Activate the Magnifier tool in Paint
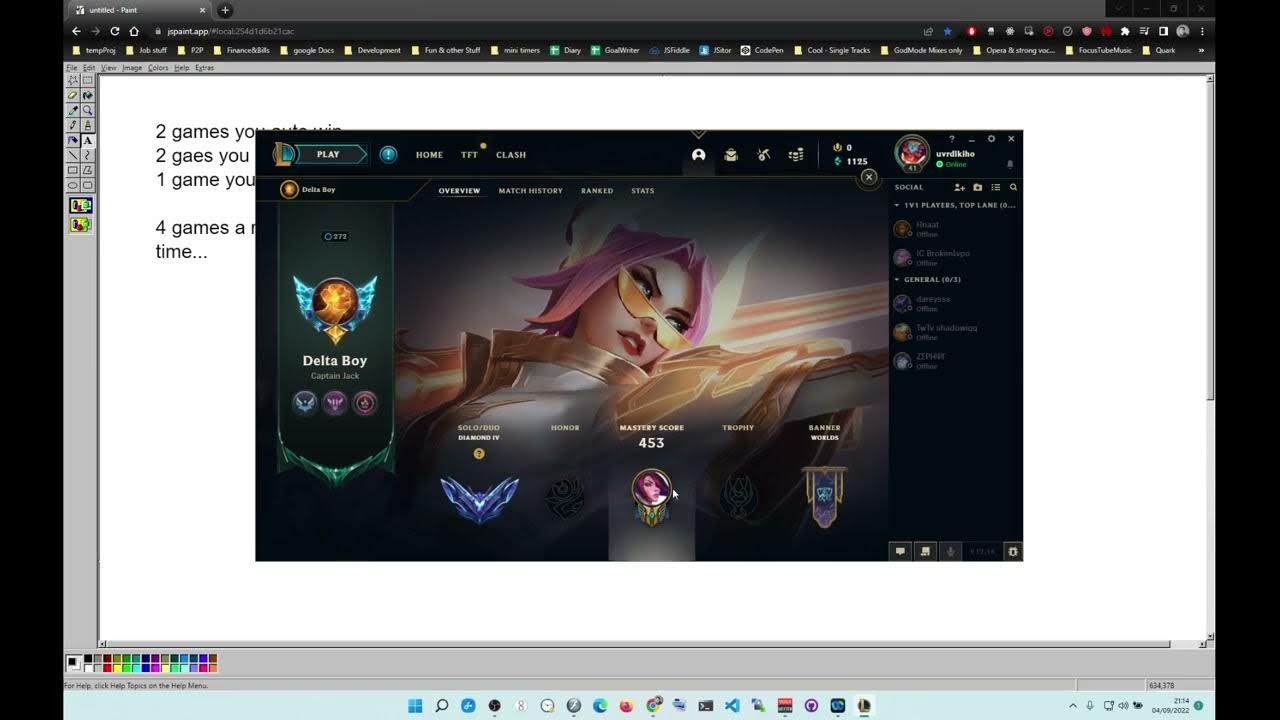 [88, 110]
